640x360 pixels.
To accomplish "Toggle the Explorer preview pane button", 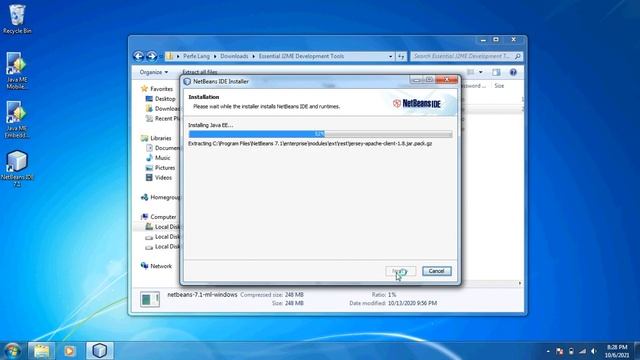I will point(496,72).
